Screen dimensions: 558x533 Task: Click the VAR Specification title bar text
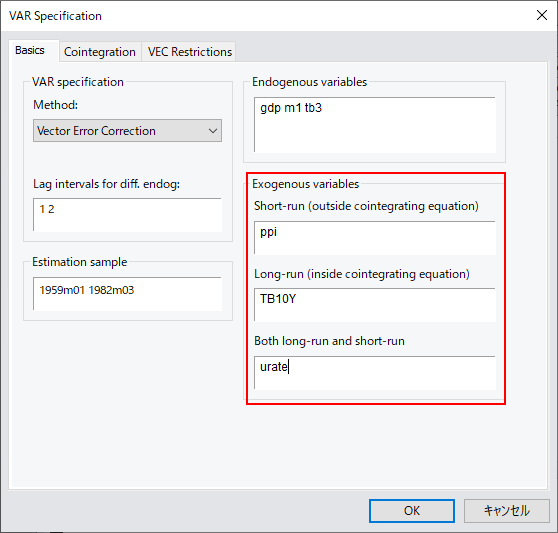point(55,16)
